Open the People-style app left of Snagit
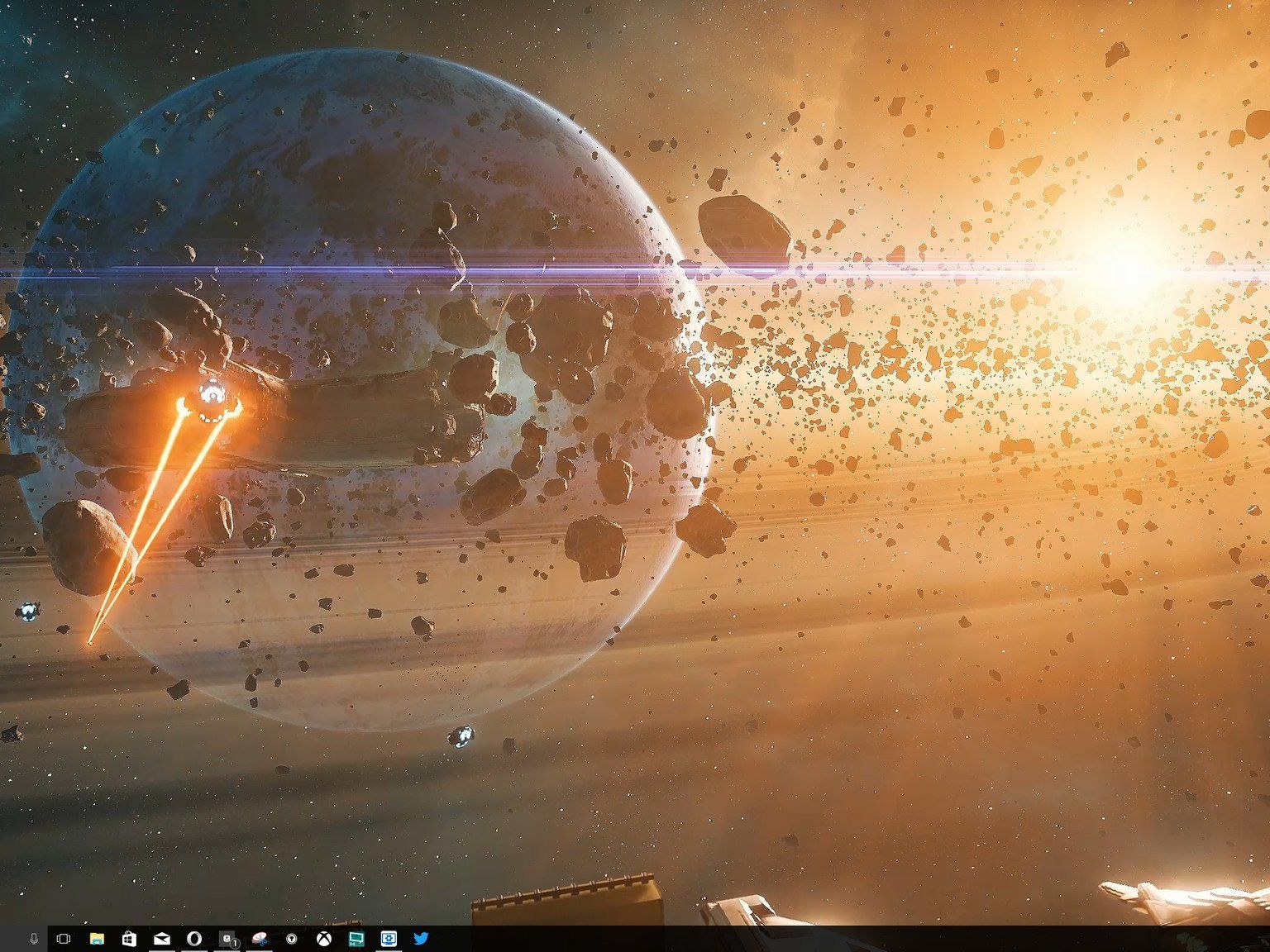 pyautogui.click(x=227, y=939)
